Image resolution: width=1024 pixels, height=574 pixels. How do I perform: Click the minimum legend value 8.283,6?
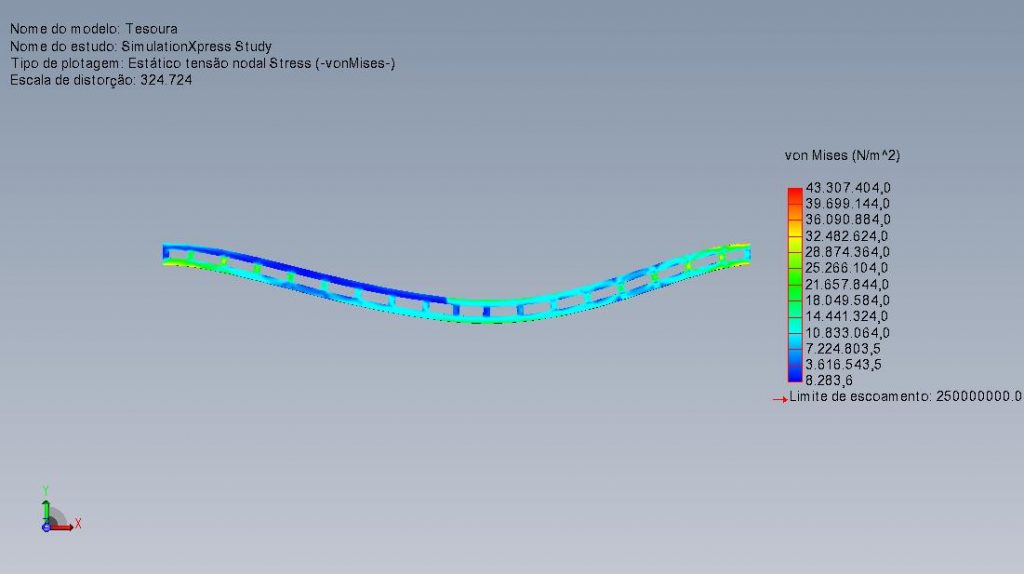(829, 381)
